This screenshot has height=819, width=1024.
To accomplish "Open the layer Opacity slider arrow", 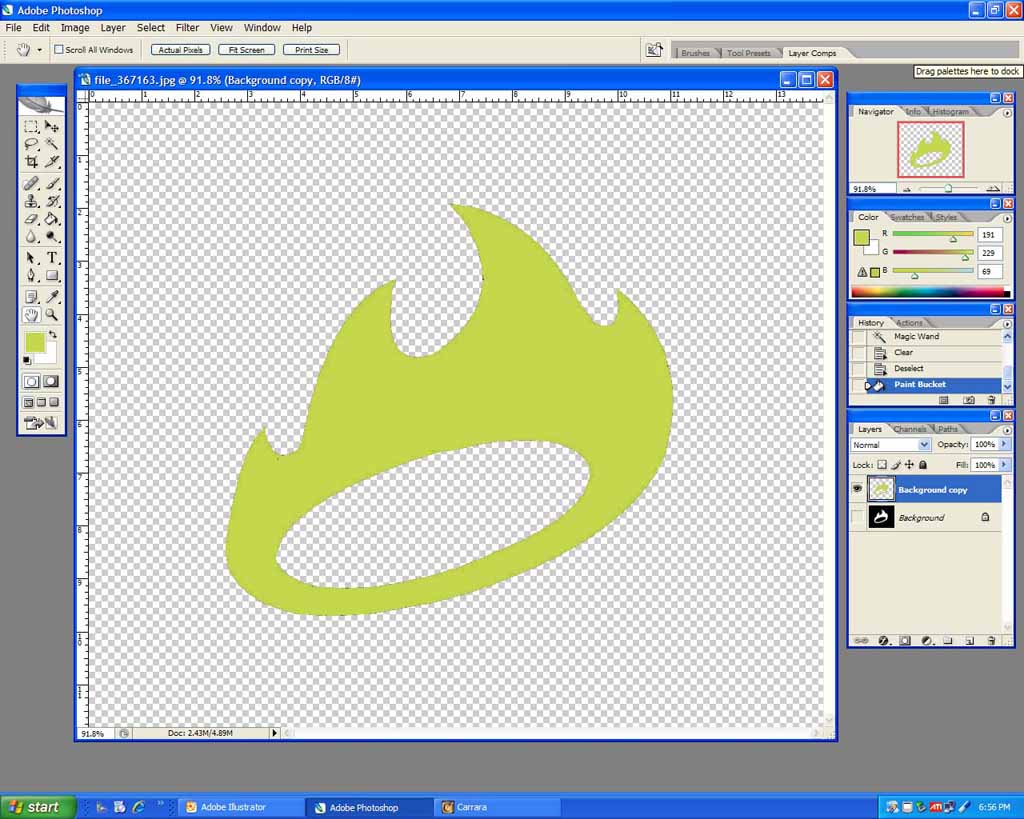I will (x=1004, y=445).
